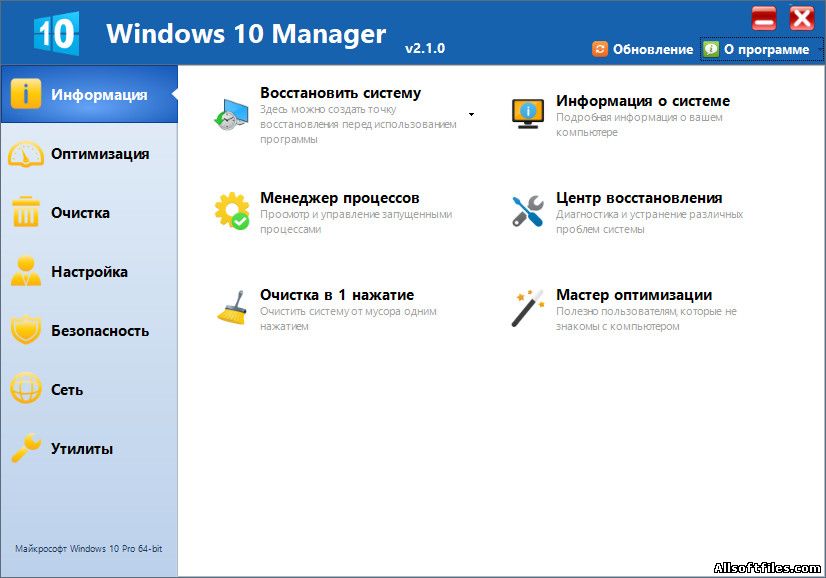Click the Windows 10 Manager title text
The width and height of the screenshot is (826, 578).
pos(246,34)
